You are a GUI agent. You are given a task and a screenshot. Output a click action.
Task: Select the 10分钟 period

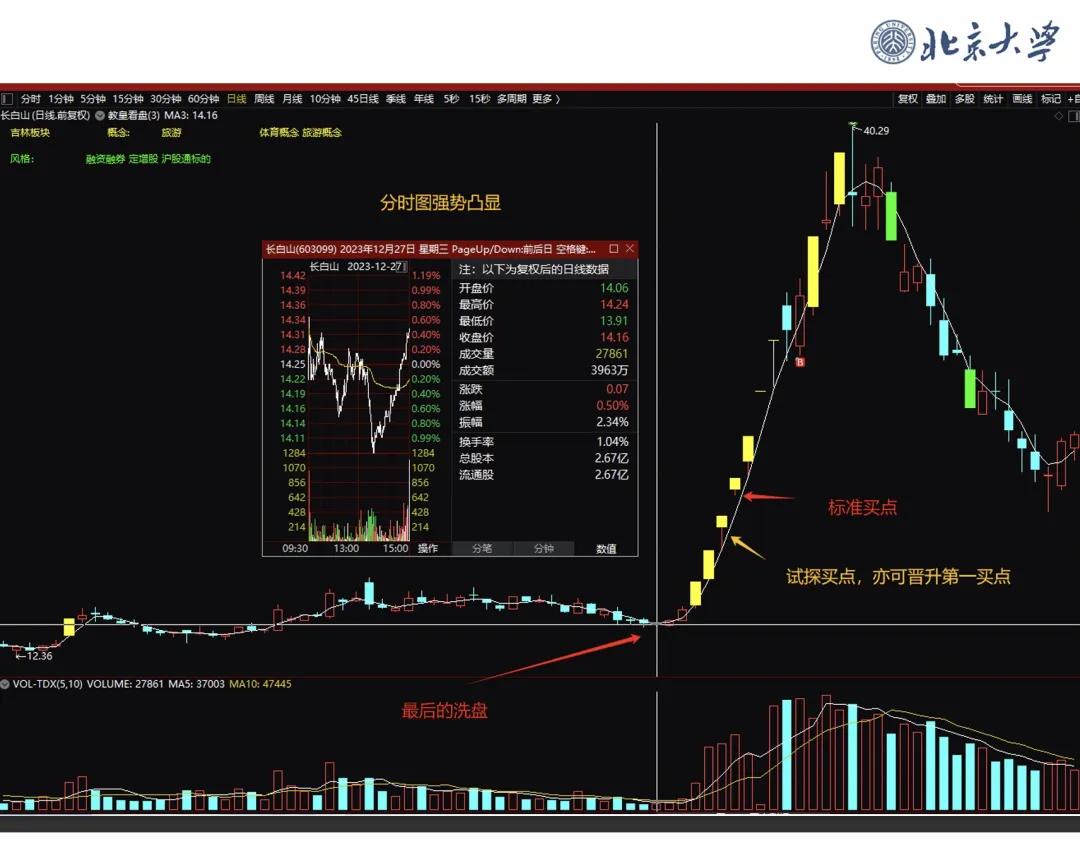[325, 99]
